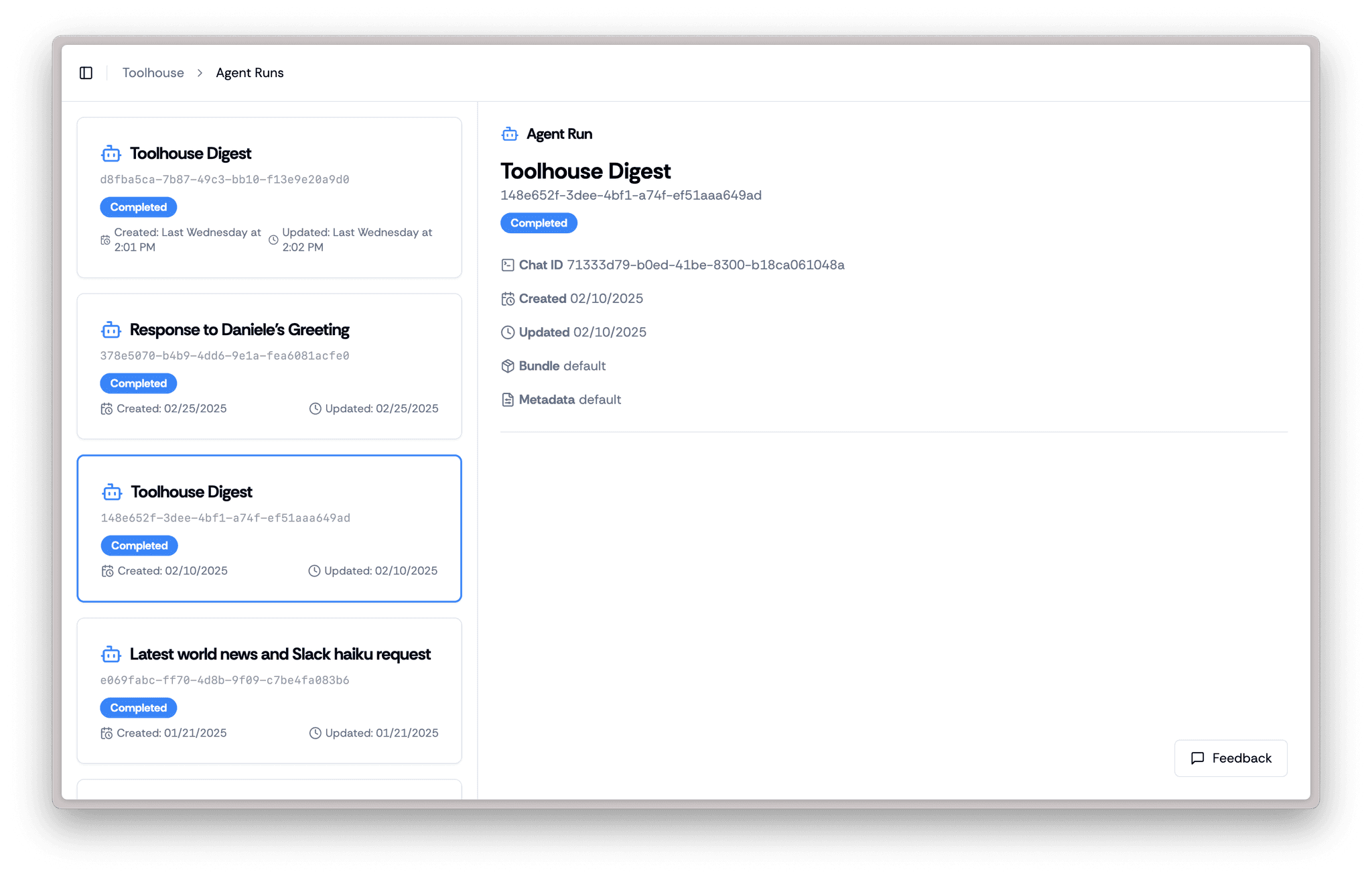Select the calendar icon next to Created 02/10/2025

click(508, 298)
